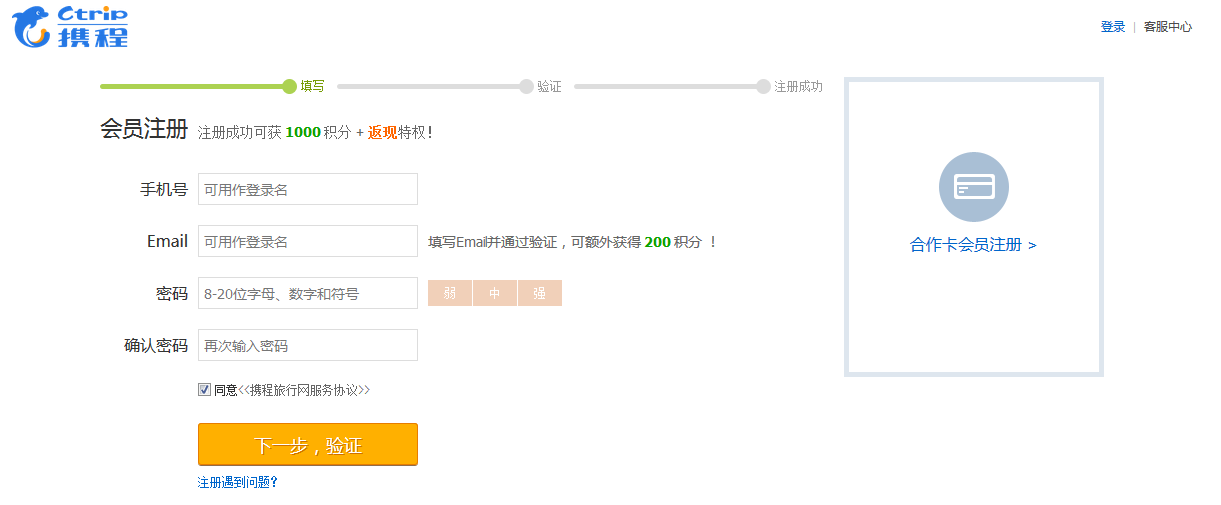Click the Ctrip dolphin logo
Screen dimensions: 1221x505
click(32, 27)
